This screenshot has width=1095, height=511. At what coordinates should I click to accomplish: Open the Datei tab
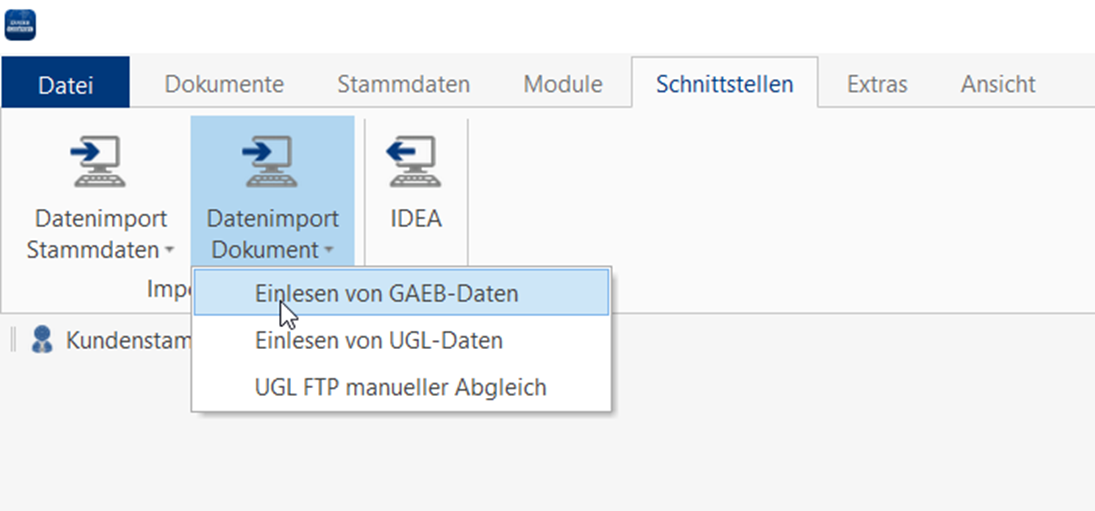click(66, 85)
